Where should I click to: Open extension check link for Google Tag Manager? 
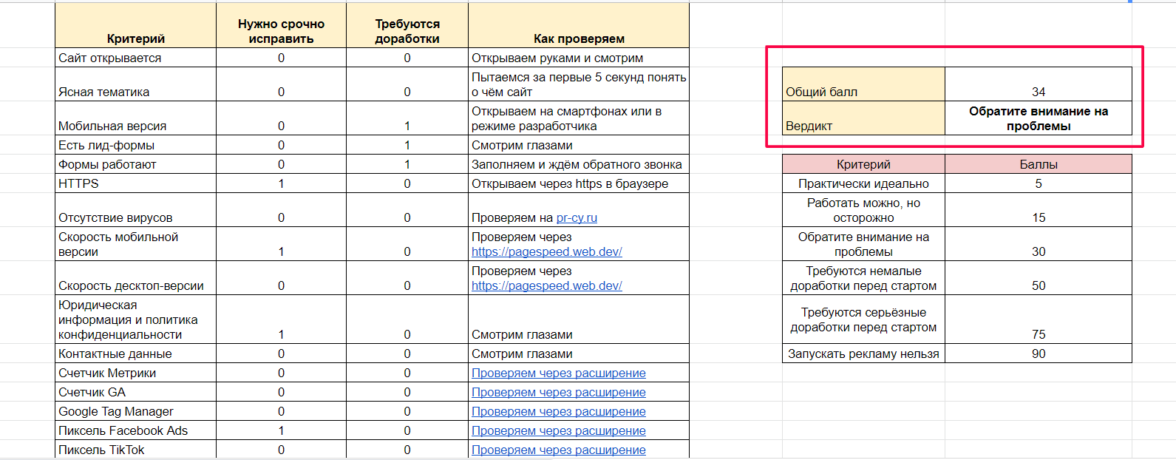[x=558, y=412]
